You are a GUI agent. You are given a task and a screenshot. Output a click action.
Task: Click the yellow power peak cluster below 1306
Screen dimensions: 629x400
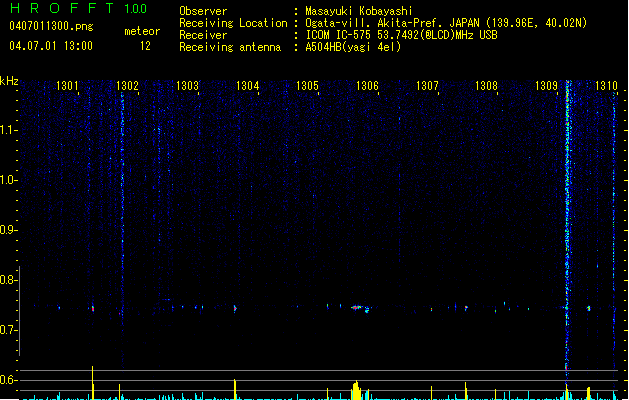click(357, 390)
